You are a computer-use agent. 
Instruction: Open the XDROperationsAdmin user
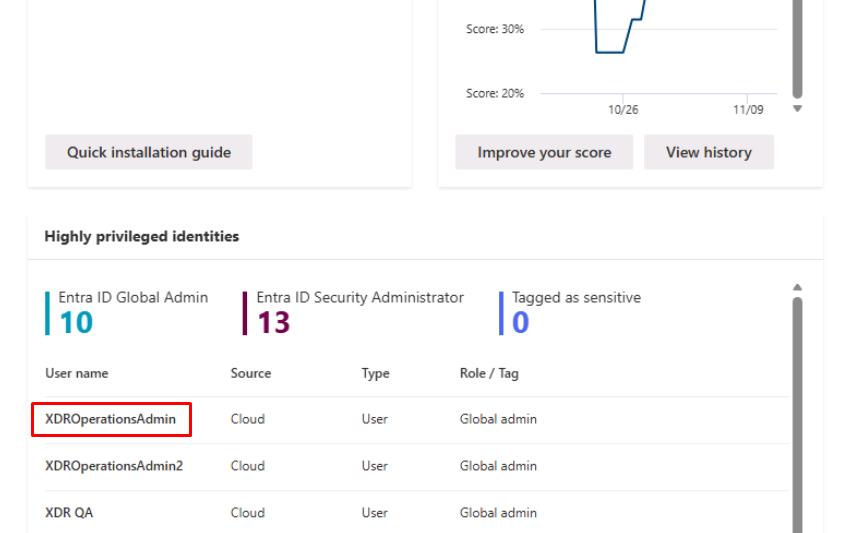click(110, 420)
